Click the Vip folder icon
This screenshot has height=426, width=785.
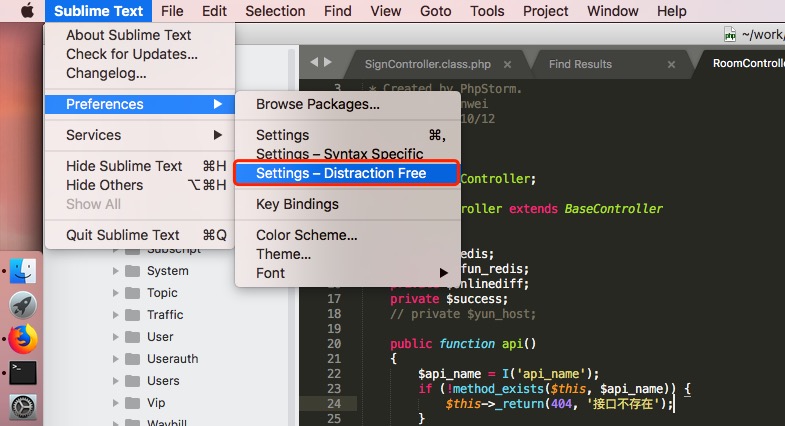[132, 403]
